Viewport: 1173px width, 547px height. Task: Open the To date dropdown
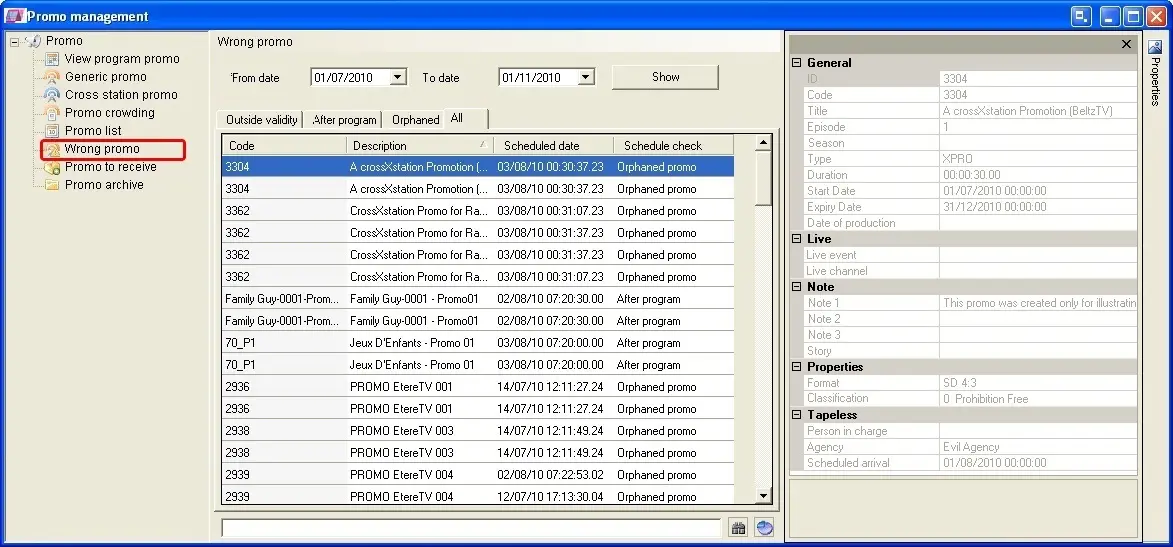point(585,77)
